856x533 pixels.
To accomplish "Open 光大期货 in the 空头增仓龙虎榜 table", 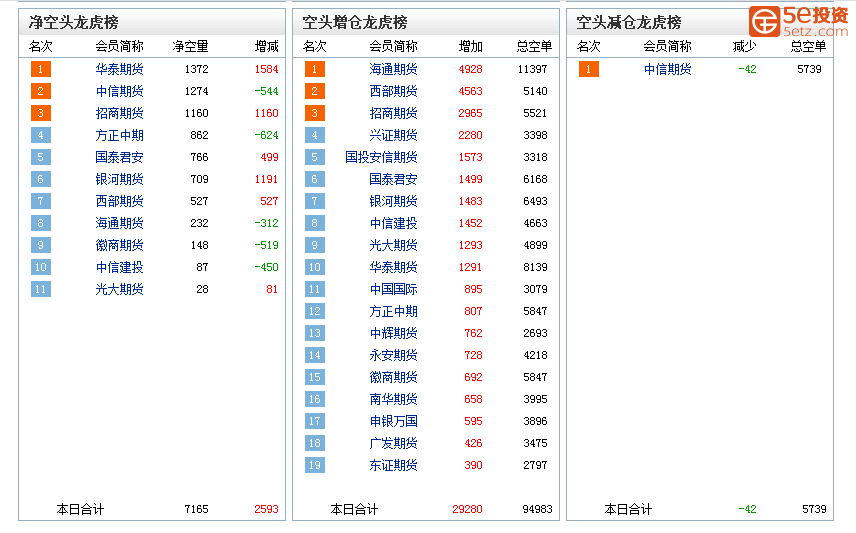I will point(393,245).
